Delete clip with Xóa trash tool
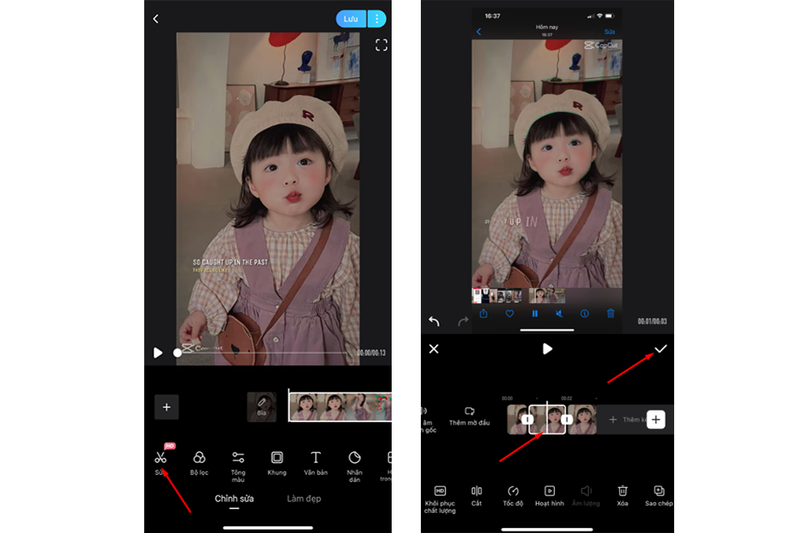Viewport: 800px width, 533px height. coord(622,496)
